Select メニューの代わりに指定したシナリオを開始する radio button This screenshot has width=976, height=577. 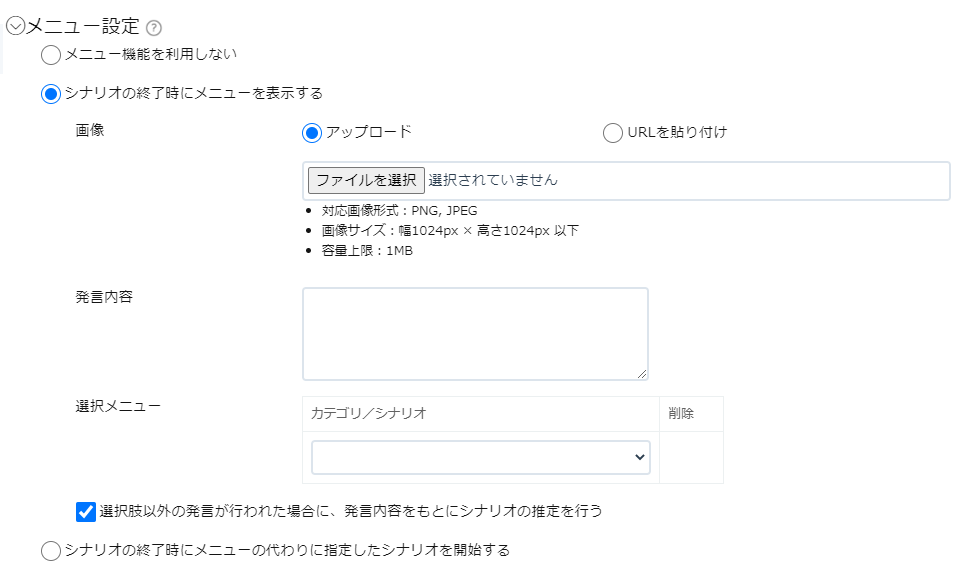click(50, 551)
